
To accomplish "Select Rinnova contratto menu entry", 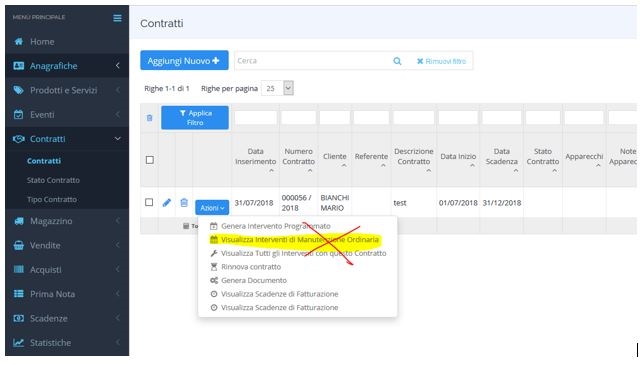I will pos(251,267).
